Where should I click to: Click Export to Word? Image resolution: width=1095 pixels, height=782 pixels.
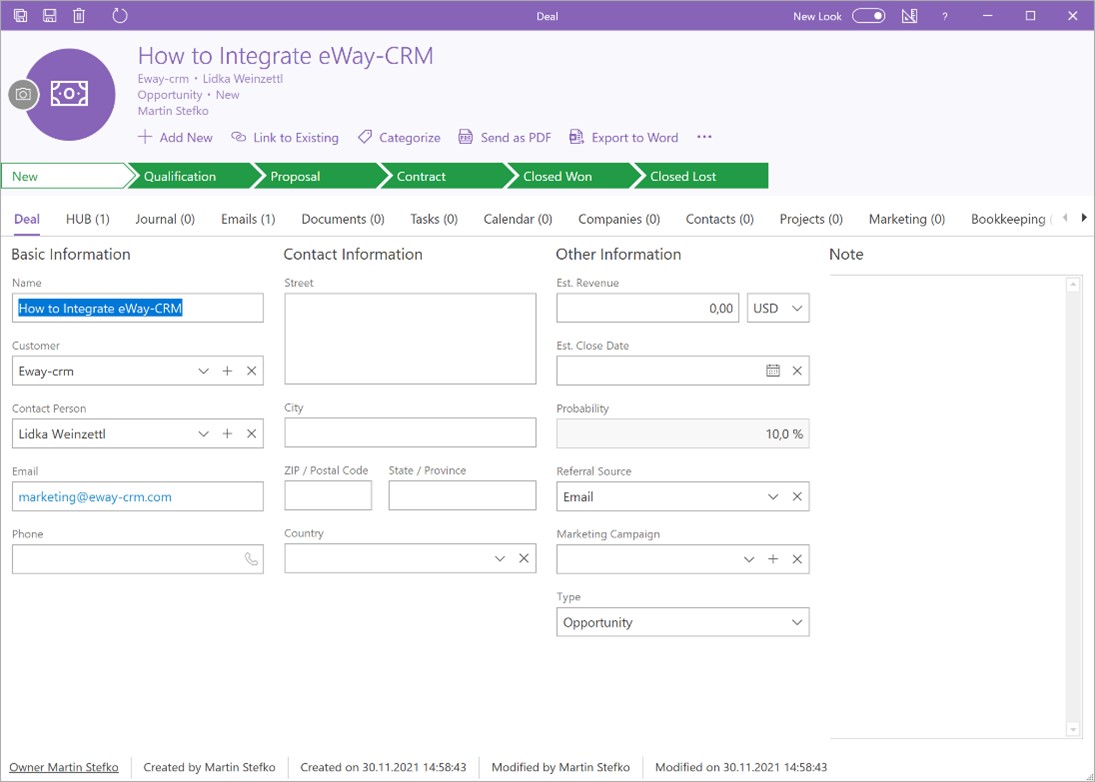624,138
